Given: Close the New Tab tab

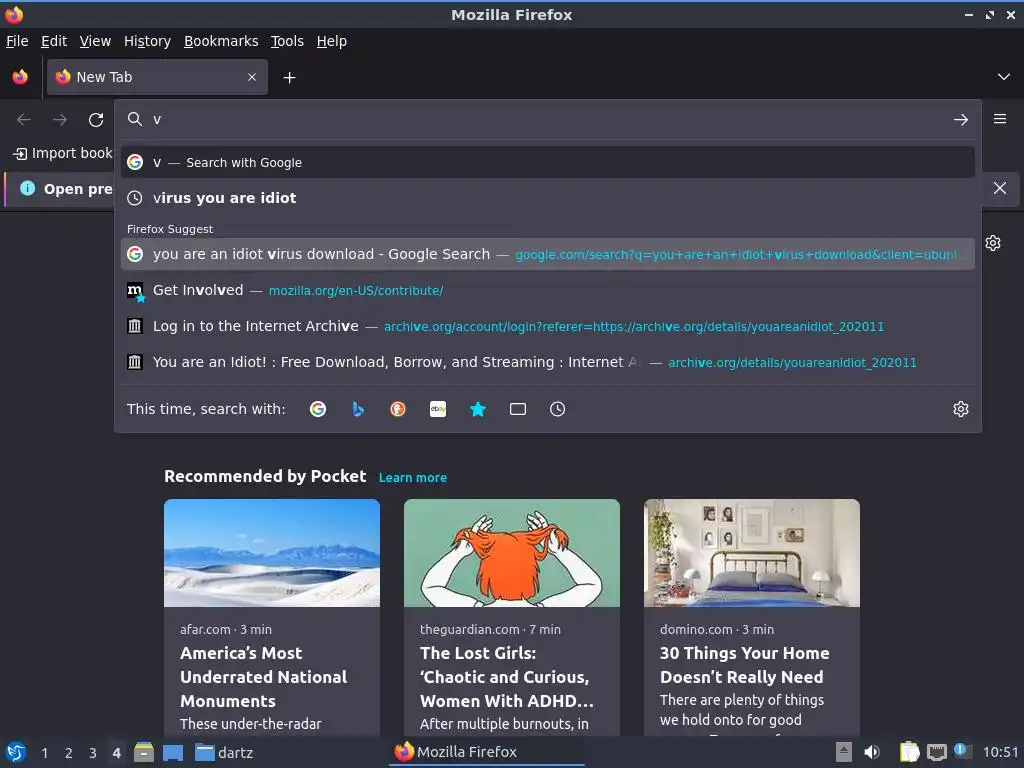Looking at the screenshot, I should click(252, 77).
